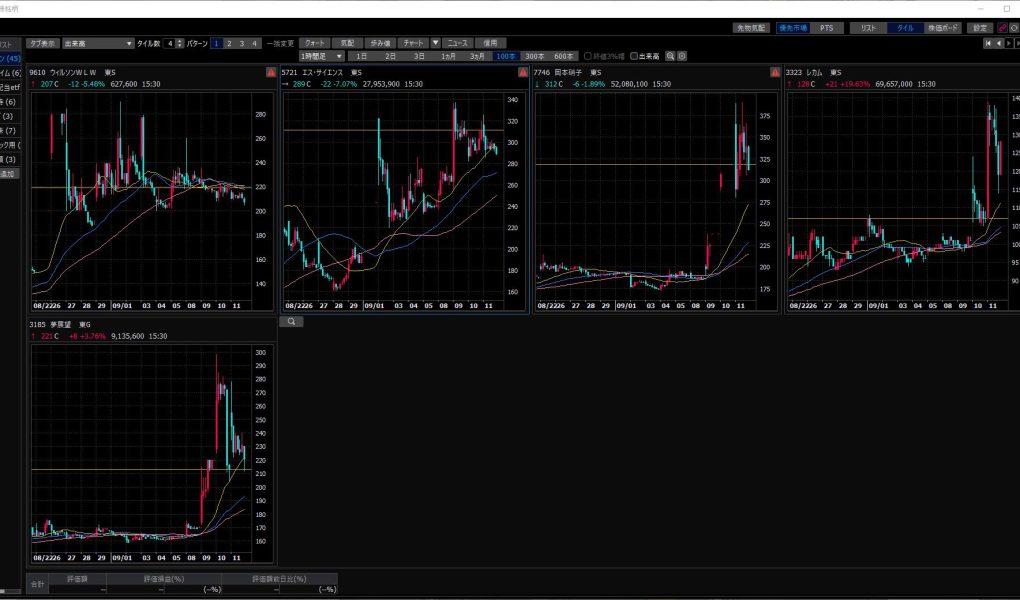The width and height of the screenshot is (1020, 600).
Task: Click the magnifier button below the 5721 chart
Action: click(x=291, y=322)
